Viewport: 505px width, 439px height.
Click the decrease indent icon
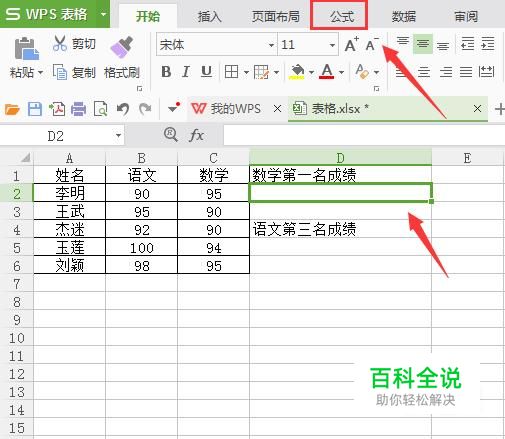coord(467,44)
